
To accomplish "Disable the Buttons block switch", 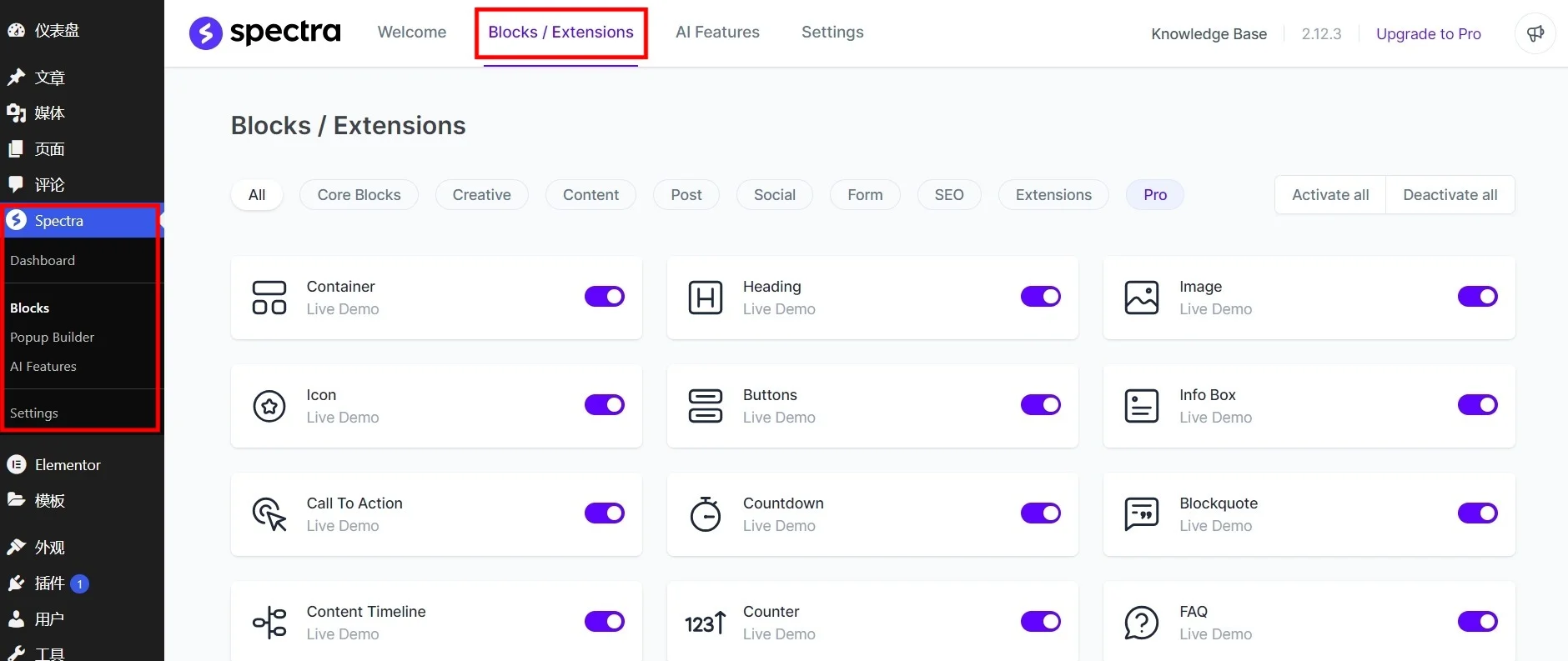I will 1041,405.
